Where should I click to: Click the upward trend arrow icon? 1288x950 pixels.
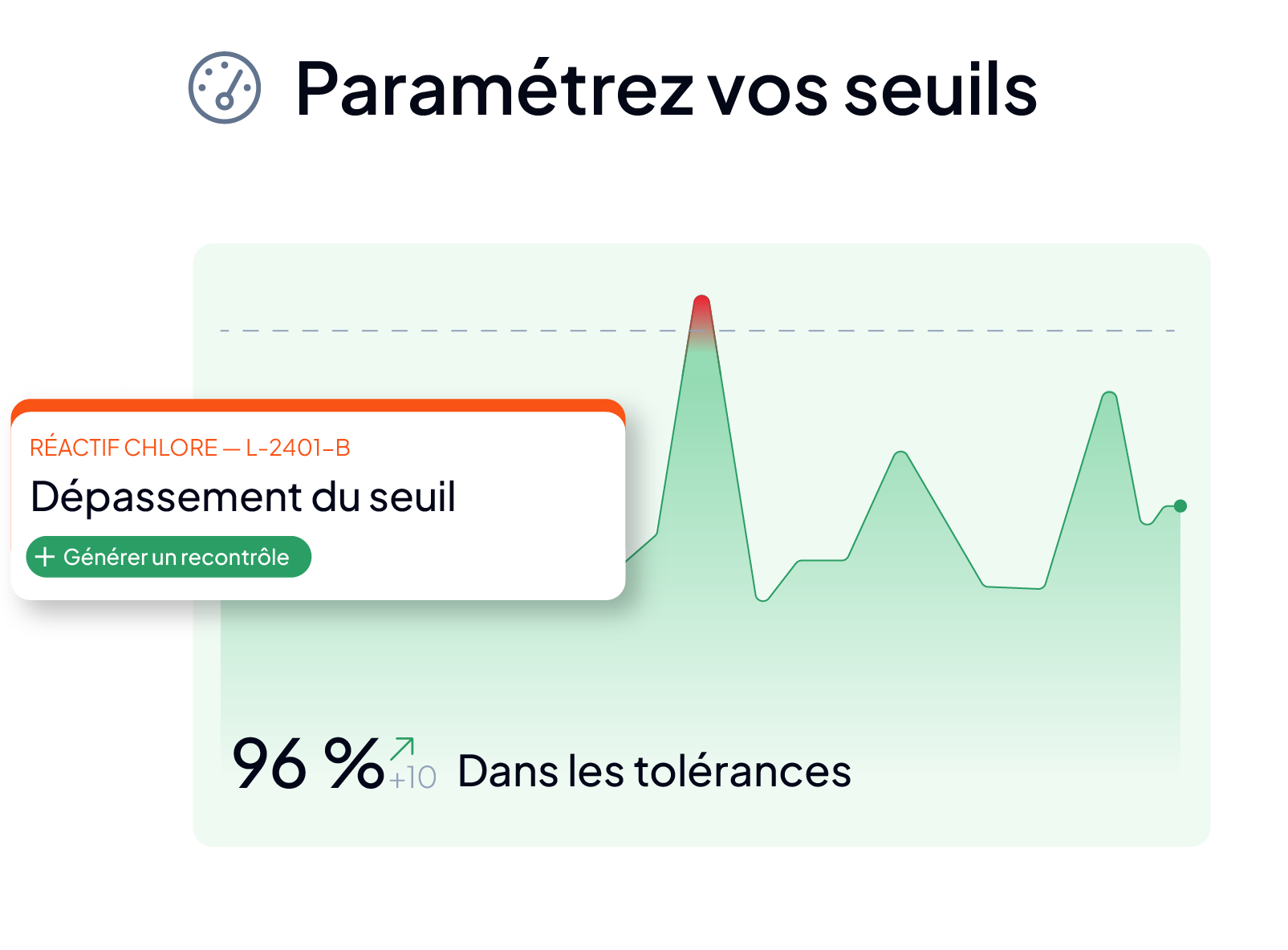tap(402, 749)
